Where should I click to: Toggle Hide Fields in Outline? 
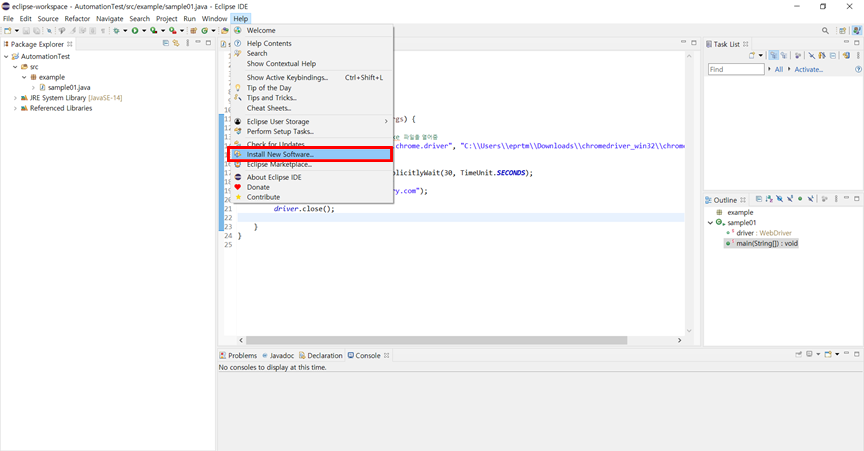(779, 198)
